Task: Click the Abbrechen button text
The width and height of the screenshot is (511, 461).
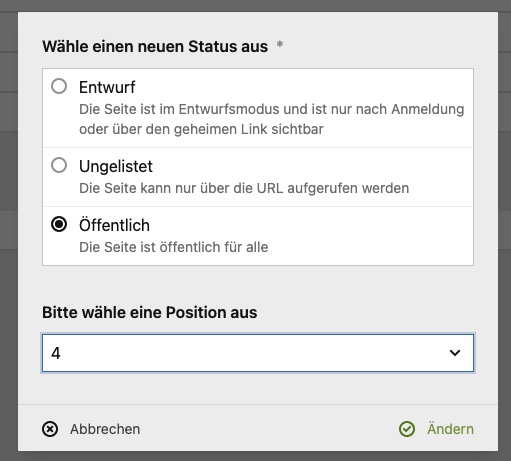Action: tap(105, 429)
